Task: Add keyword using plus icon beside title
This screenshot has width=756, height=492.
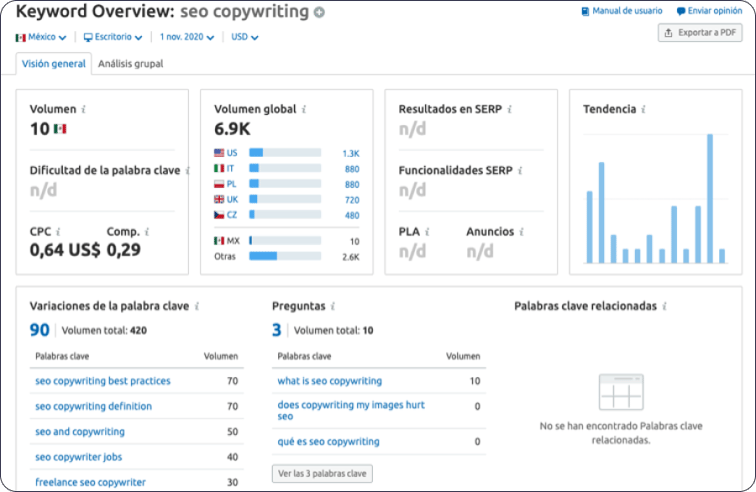Action: click(x=319, y=13)
